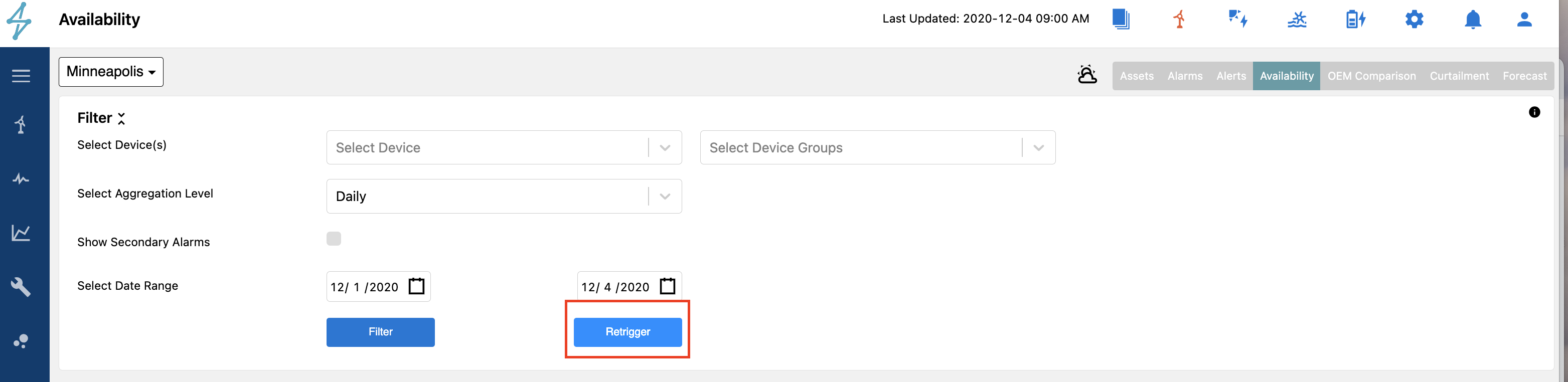Open the end date calendar picker
Image resolution: width=1568 pixels, height=382 pixels.
668,286
